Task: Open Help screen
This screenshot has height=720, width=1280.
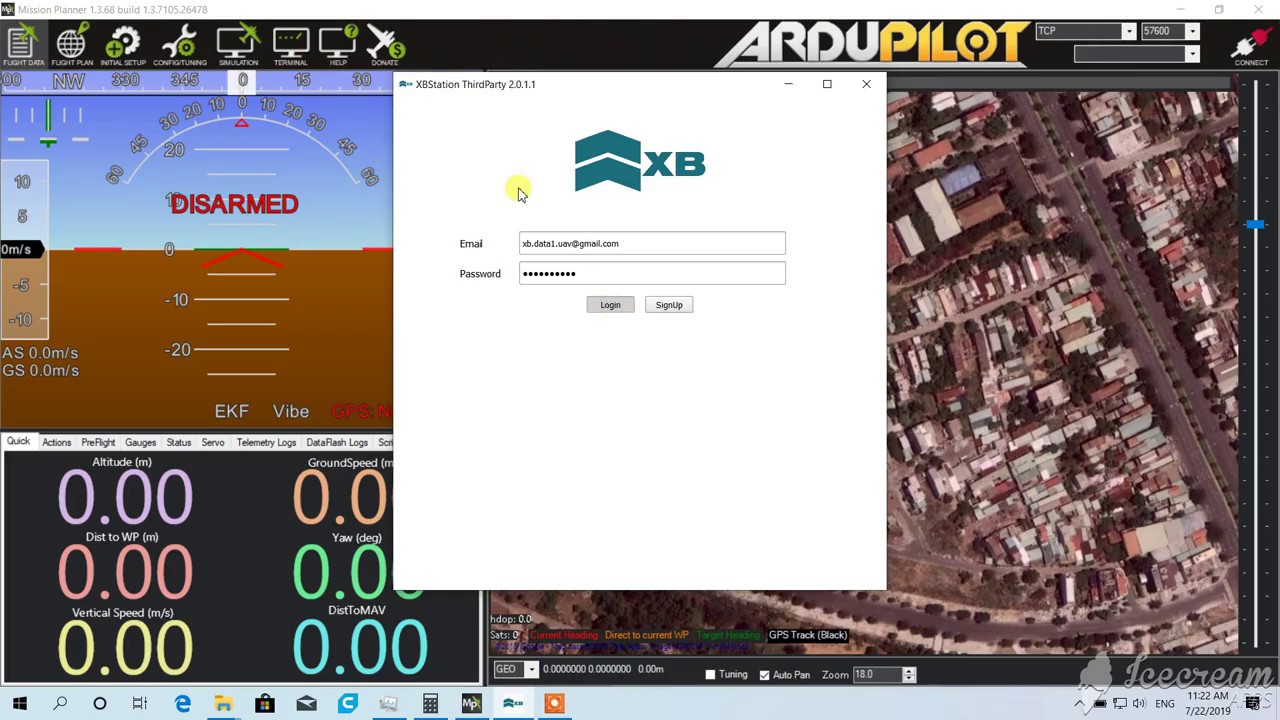Action: click(x=338, y=46)
